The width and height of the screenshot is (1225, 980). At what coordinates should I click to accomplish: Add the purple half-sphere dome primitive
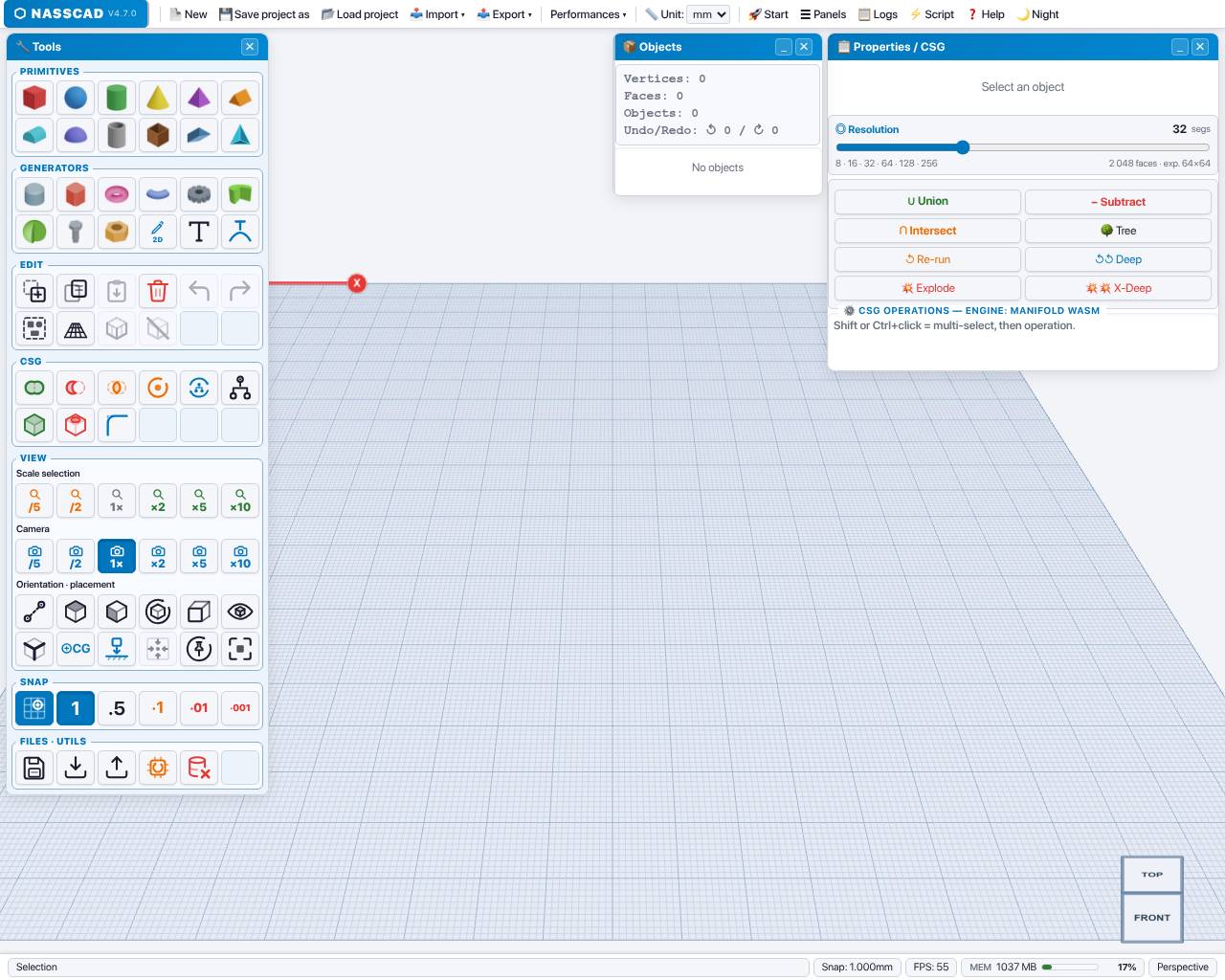pyautogui.click(x=76, y=135)
